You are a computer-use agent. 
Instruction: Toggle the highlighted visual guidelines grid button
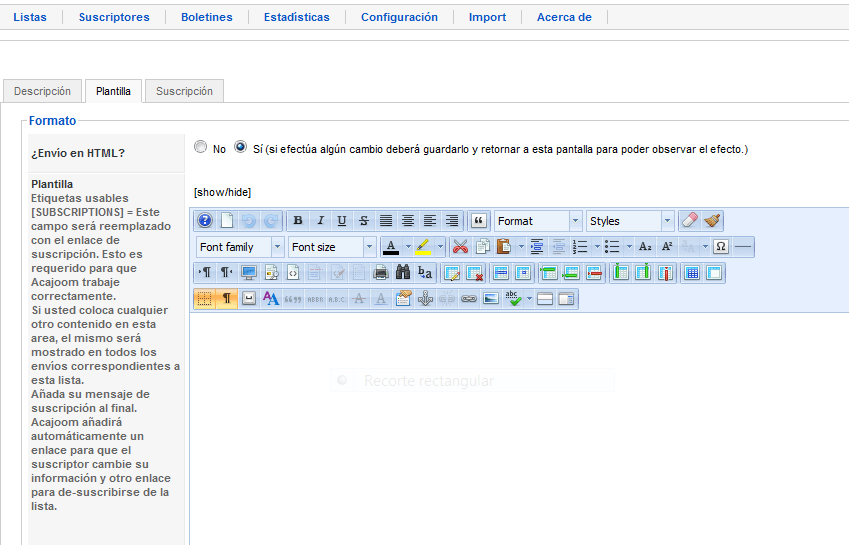[x=205, y=299]
